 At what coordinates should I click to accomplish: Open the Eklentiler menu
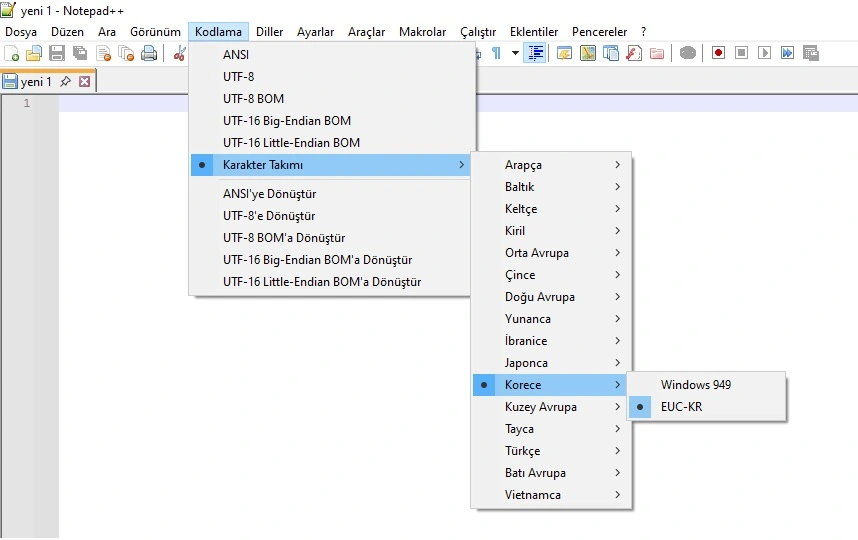pos(534,32)
